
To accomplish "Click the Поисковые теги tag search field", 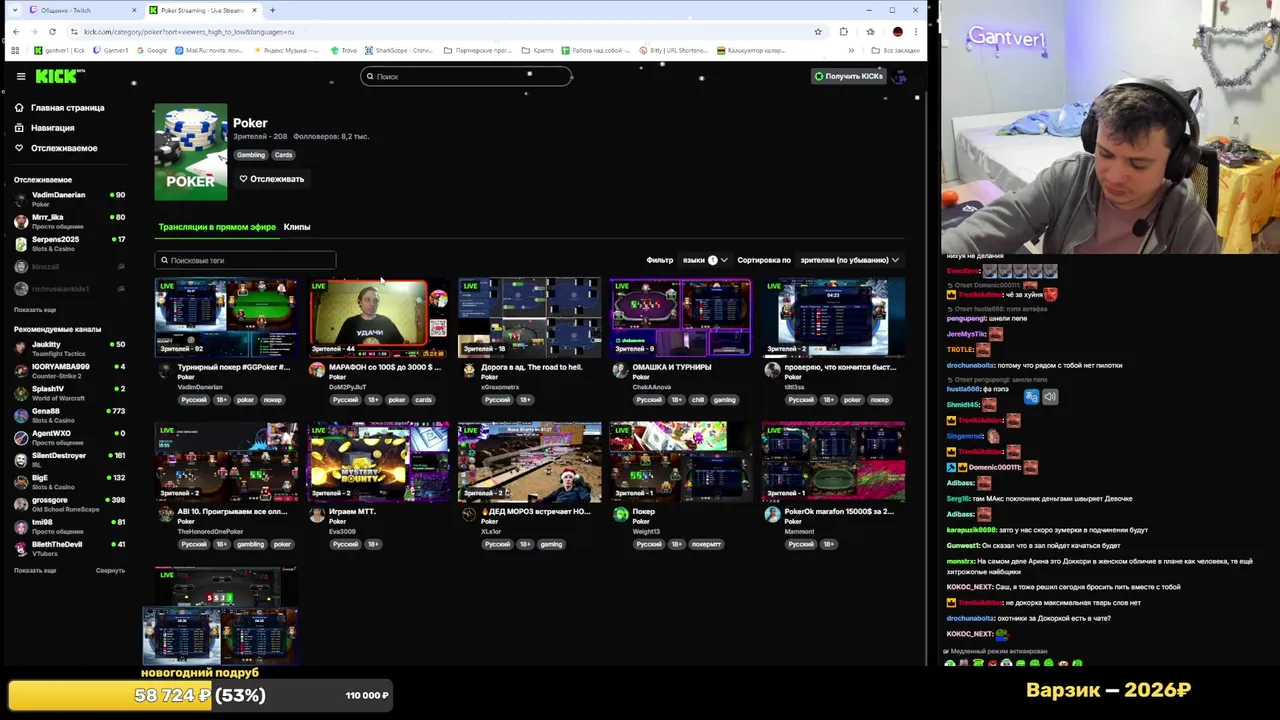I will coord(245,260).
